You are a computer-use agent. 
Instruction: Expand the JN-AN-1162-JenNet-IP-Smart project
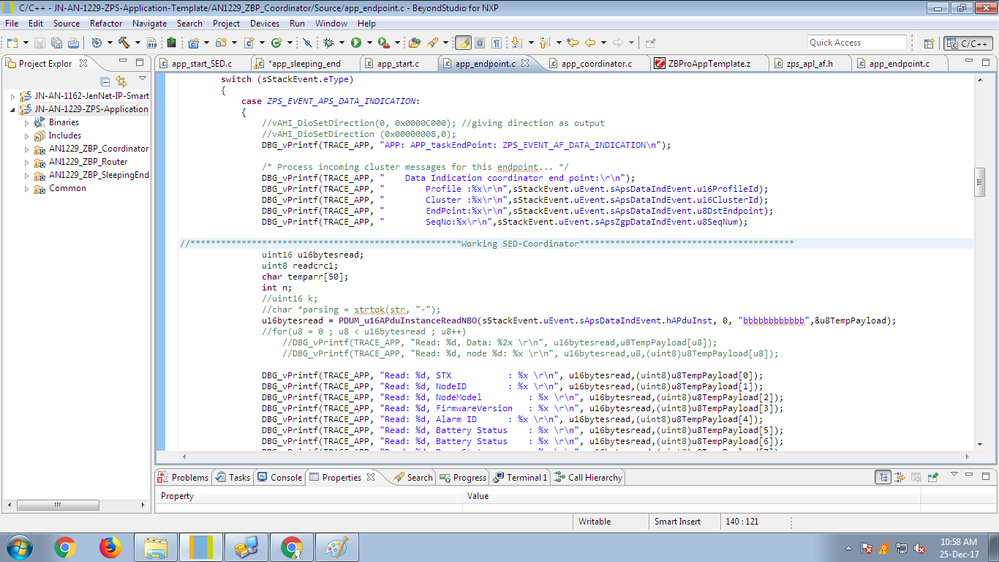[13, 96]
